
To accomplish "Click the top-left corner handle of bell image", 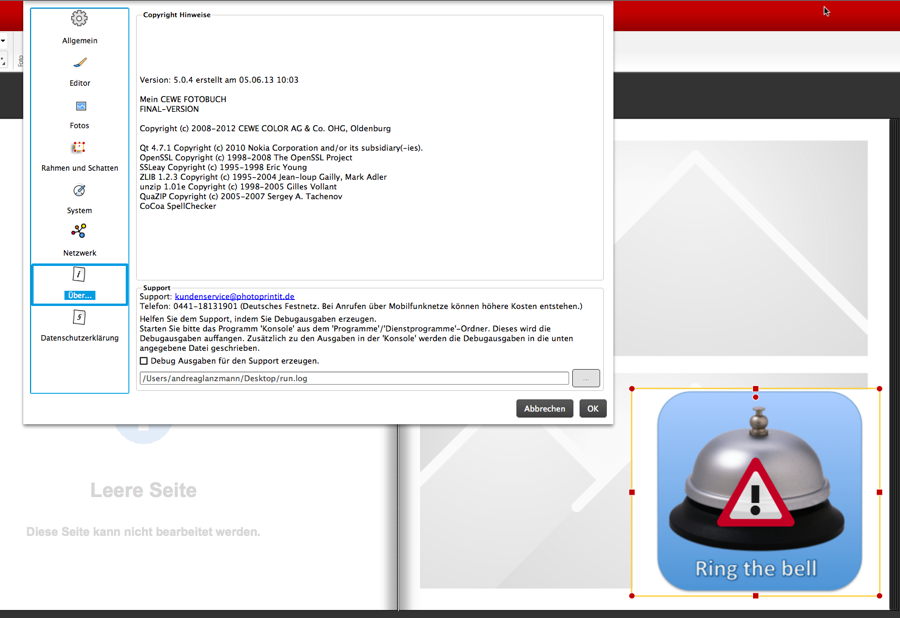I will 632,389.
